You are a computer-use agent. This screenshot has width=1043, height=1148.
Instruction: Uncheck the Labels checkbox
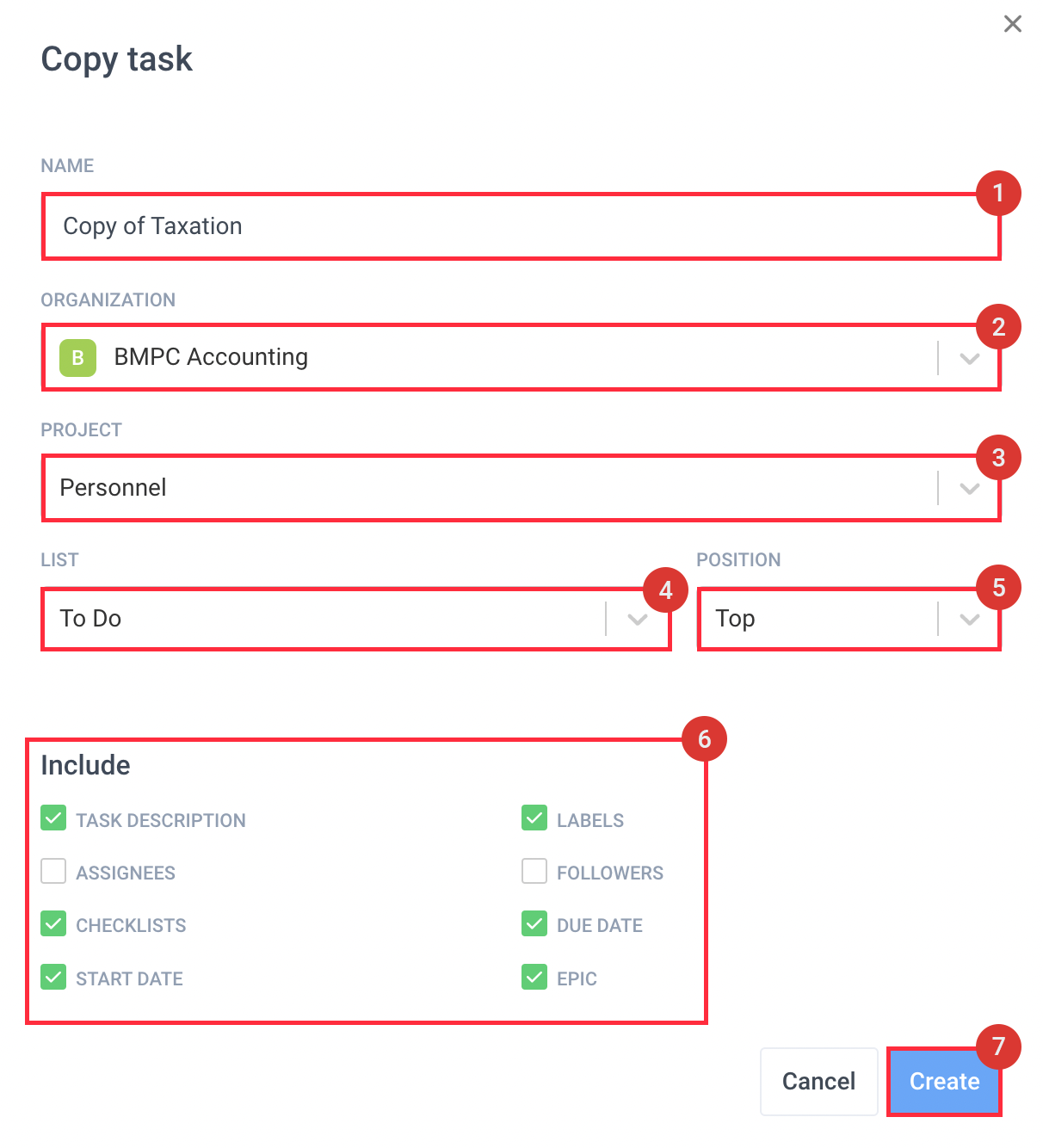(534, 818)
